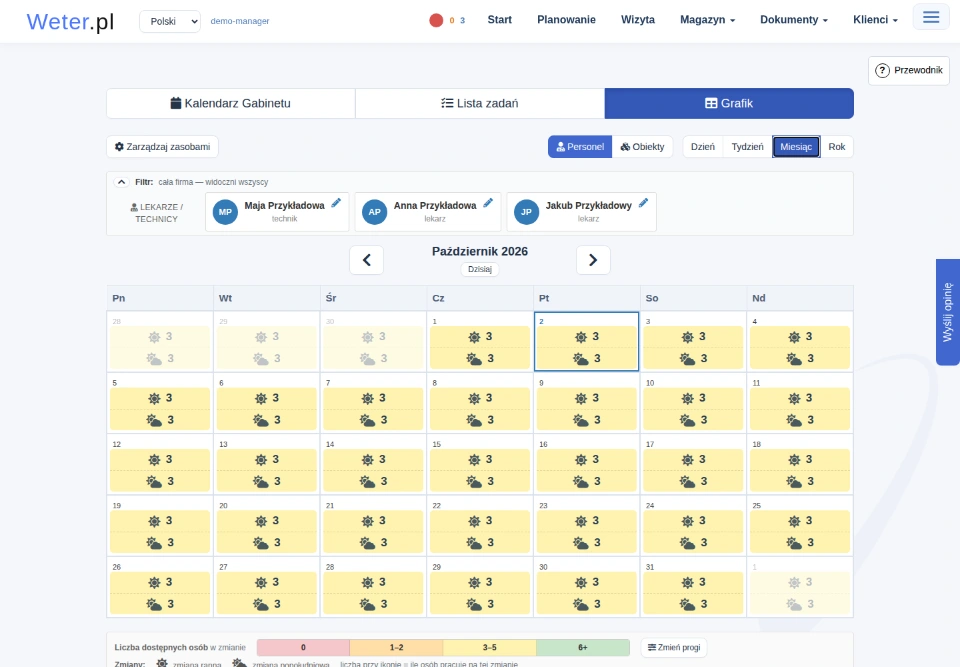
Task: Select the Miesiąc time range
Action: (x=796, y=147)
